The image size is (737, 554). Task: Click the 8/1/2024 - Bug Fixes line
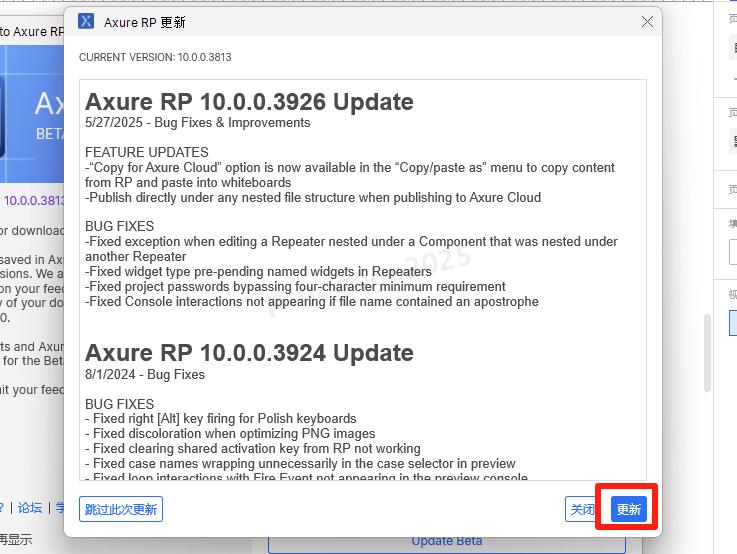click(145, 375)
